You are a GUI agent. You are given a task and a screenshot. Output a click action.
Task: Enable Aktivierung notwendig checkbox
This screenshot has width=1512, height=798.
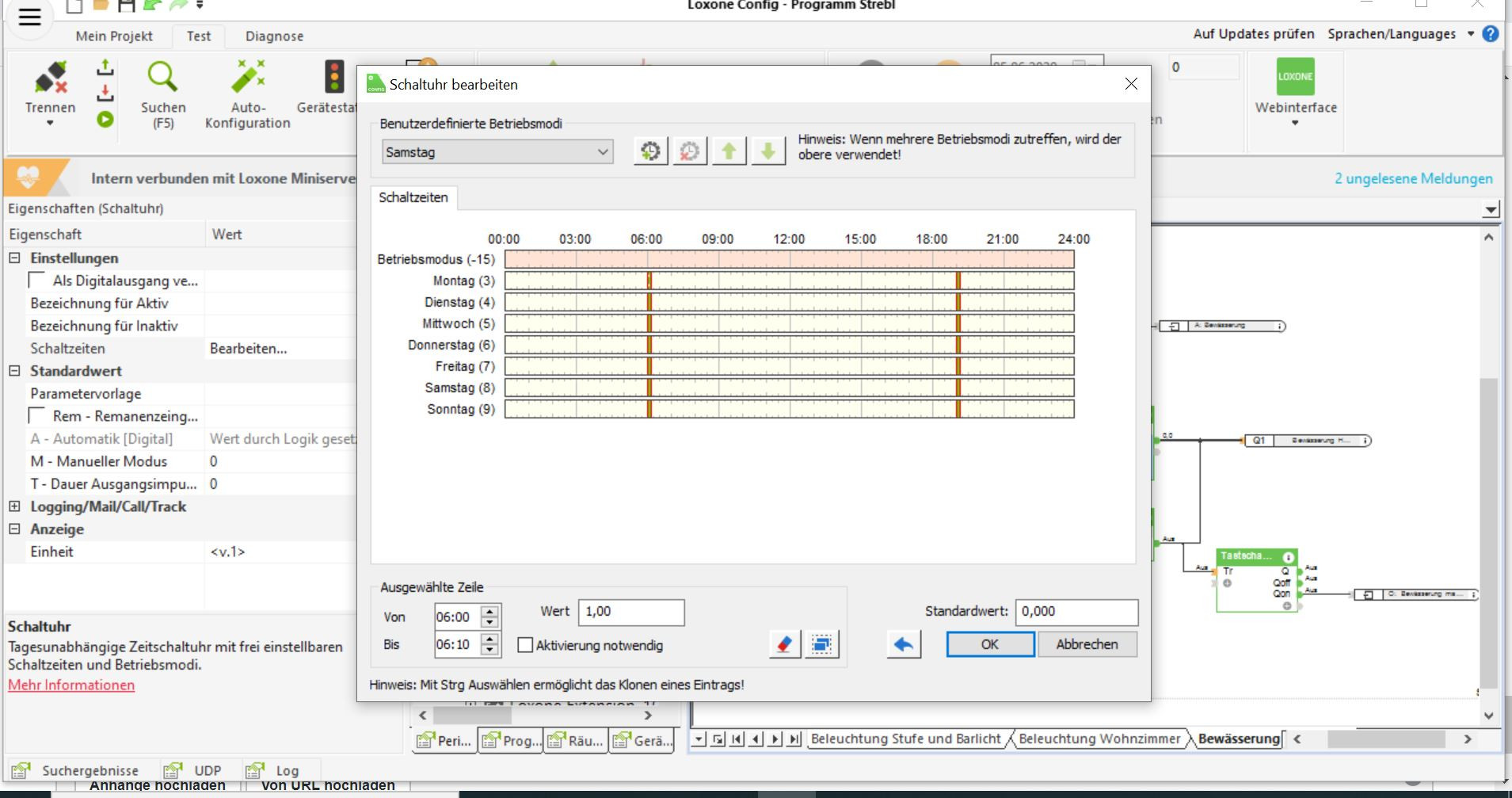coord(525,645)
